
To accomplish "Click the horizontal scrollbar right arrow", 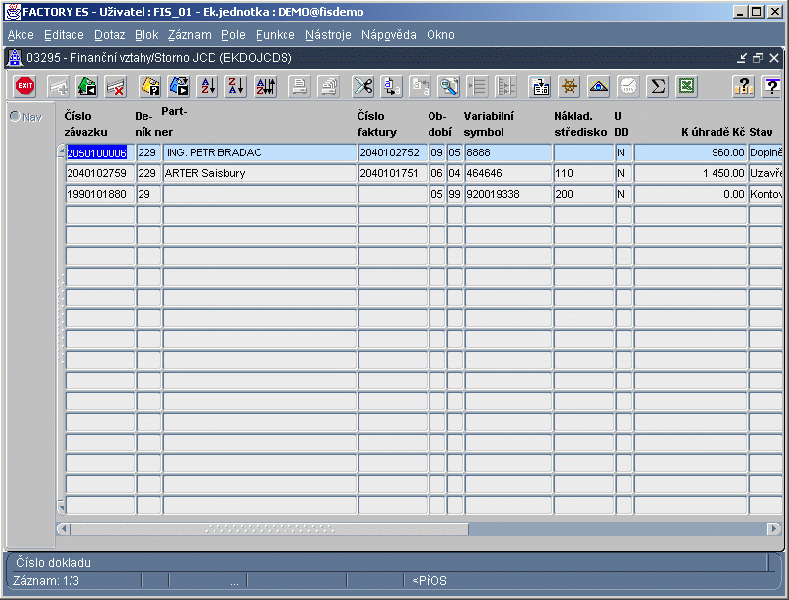I will pos(774,529).
